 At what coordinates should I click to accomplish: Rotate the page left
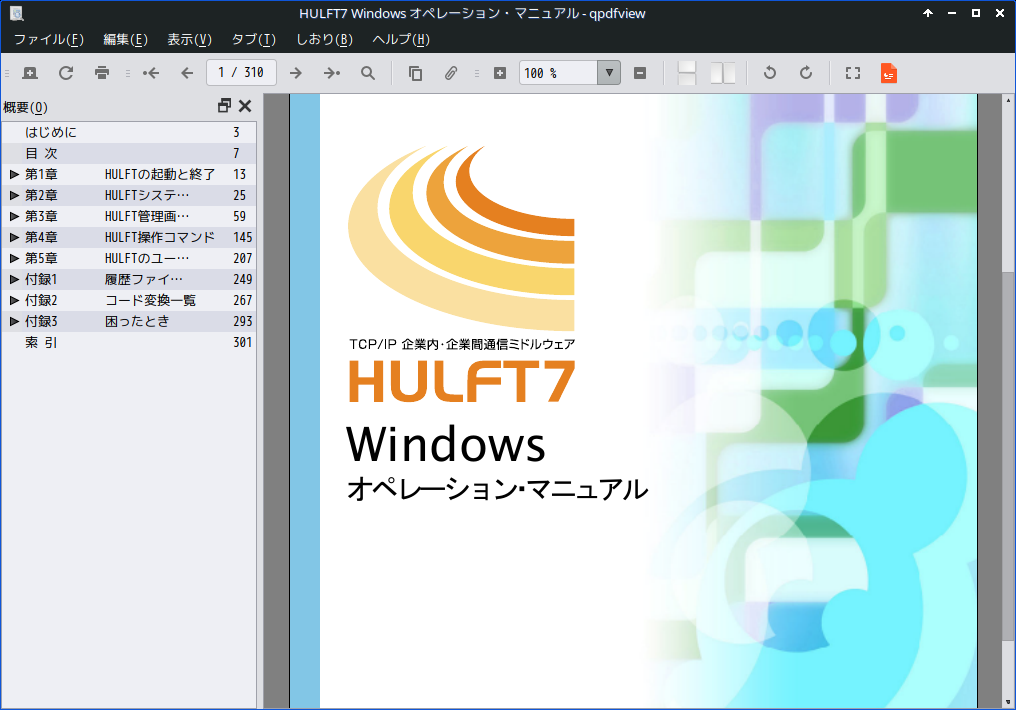click(770, 73)
